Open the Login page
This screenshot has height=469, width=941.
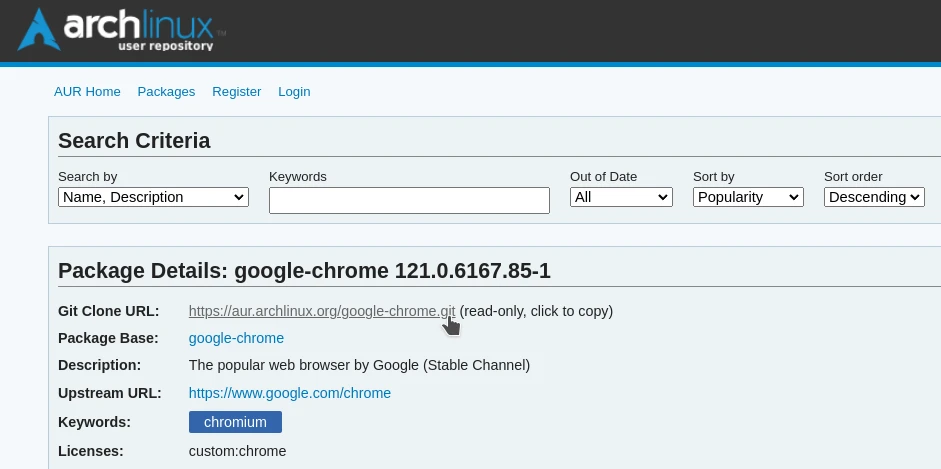pyautogui.click(x=294, y=92)
